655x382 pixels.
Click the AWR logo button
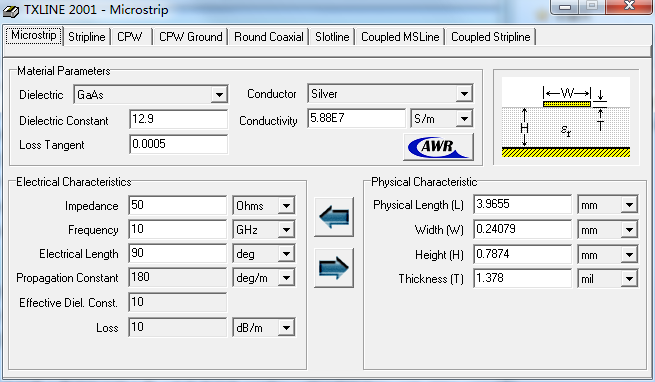[x=439, y=147]
